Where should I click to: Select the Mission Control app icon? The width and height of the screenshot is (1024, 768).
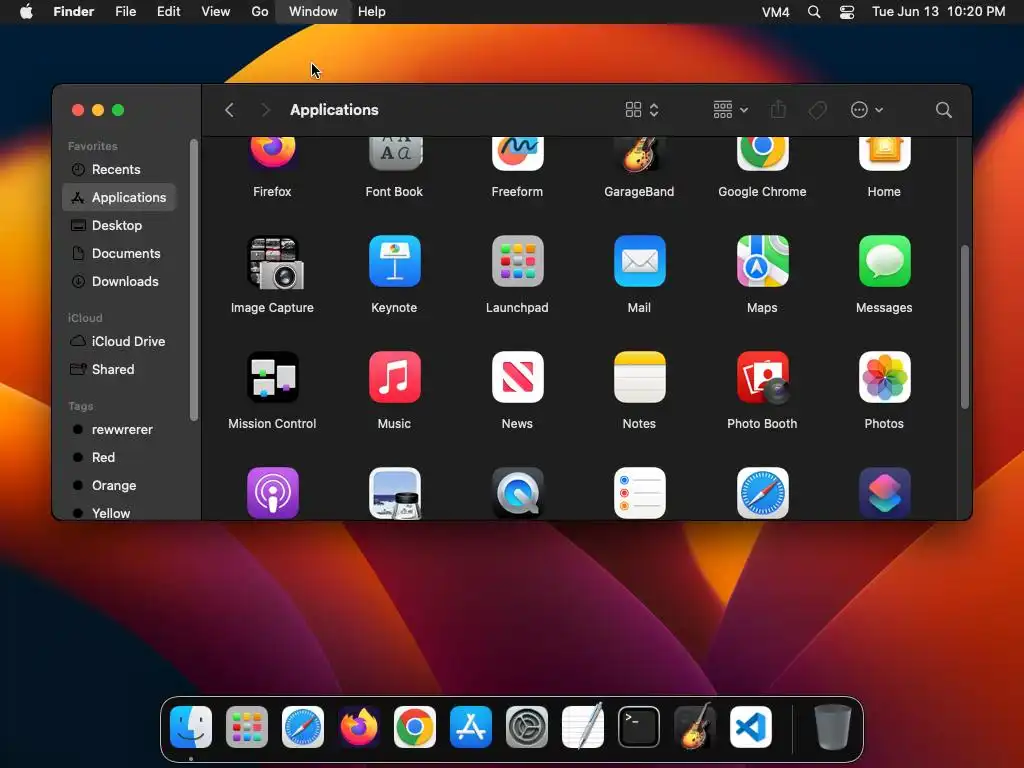[272, 377]
